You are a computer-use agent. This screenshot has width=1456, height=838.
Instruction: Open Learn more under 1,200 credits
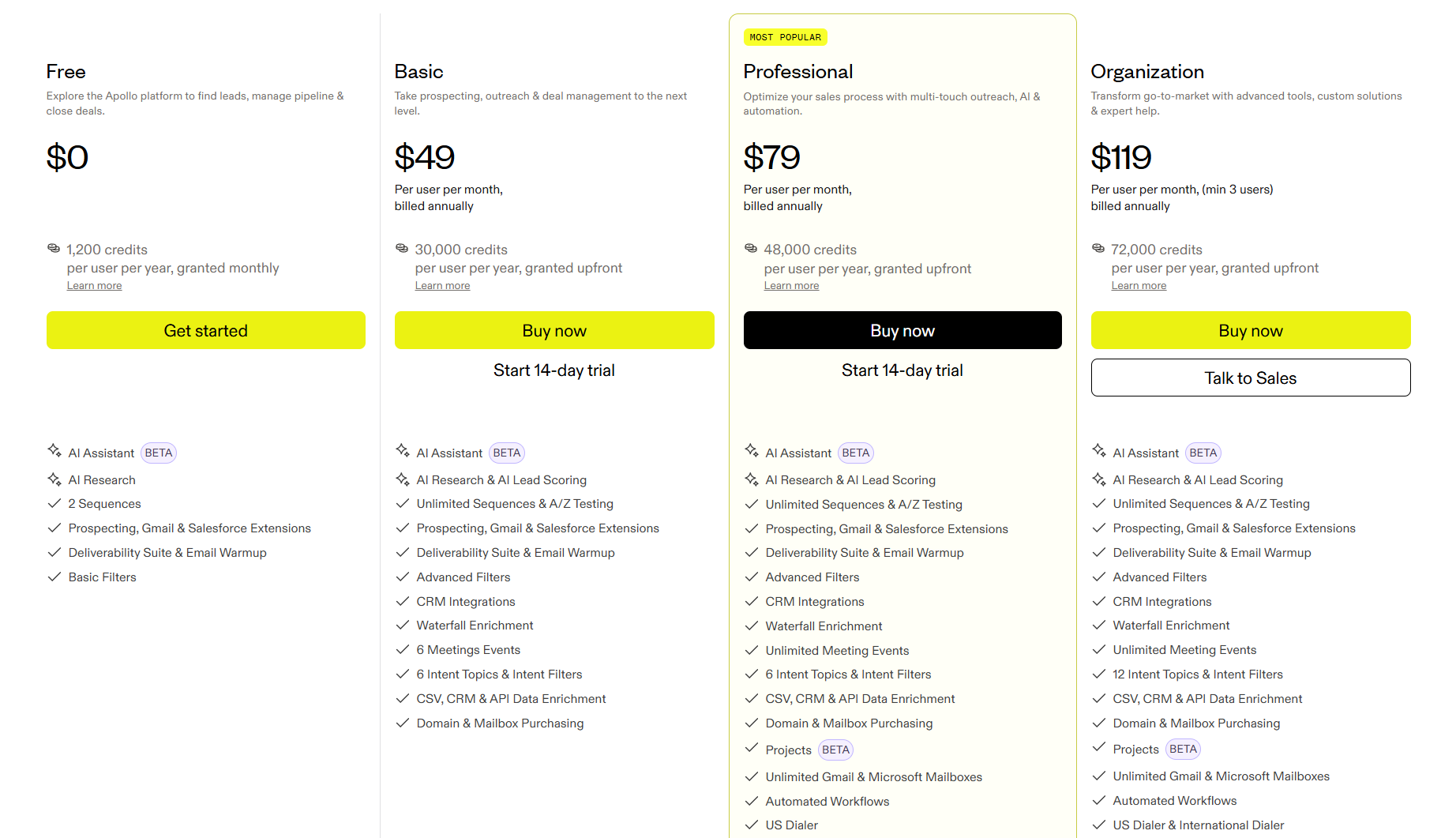click(x=95, y=286)
